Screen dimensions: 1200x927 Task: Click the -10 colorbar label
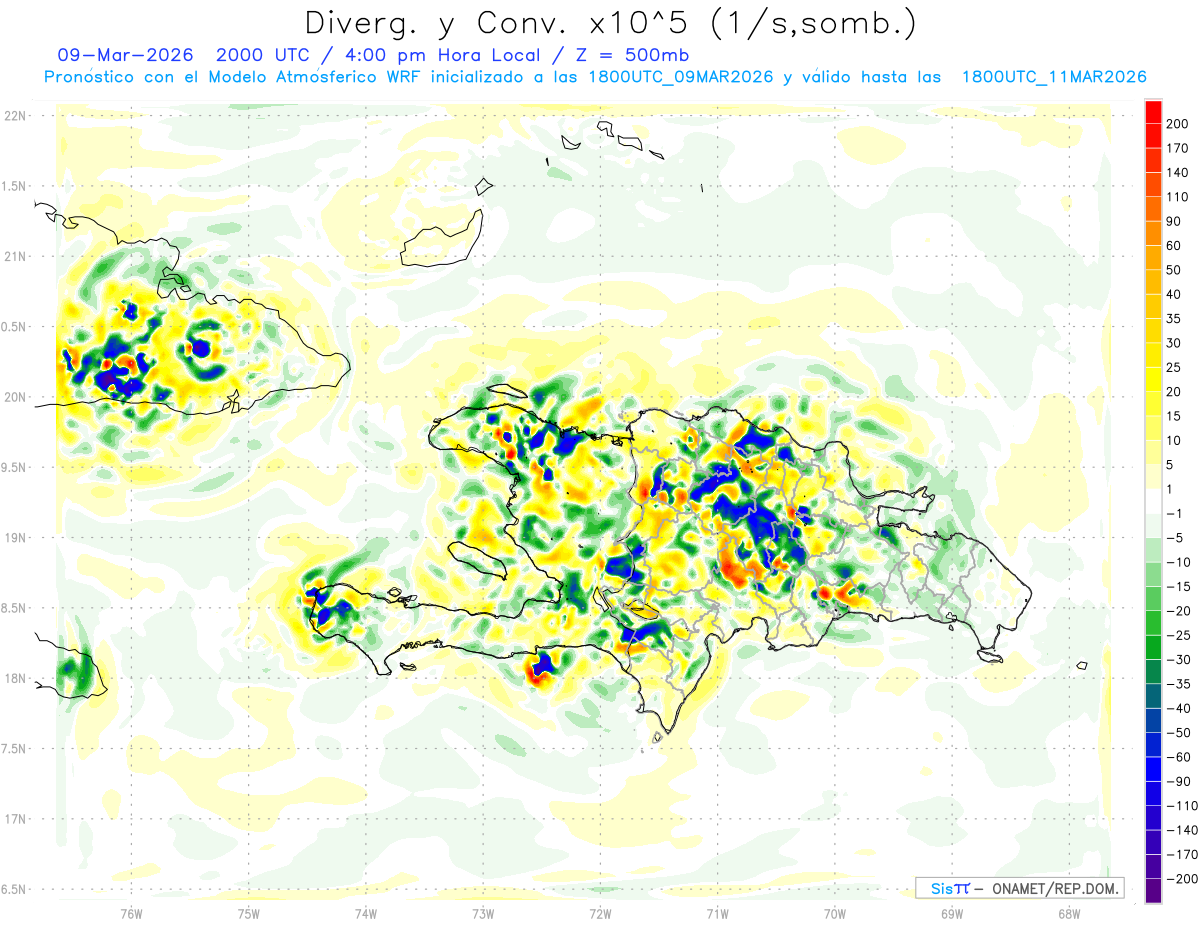point(1179,563)
